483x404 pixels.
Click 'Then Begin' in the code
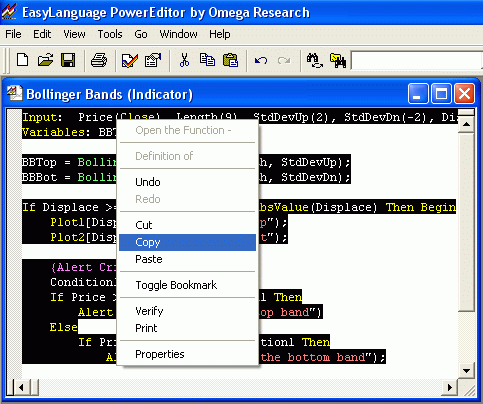[421, 207]
